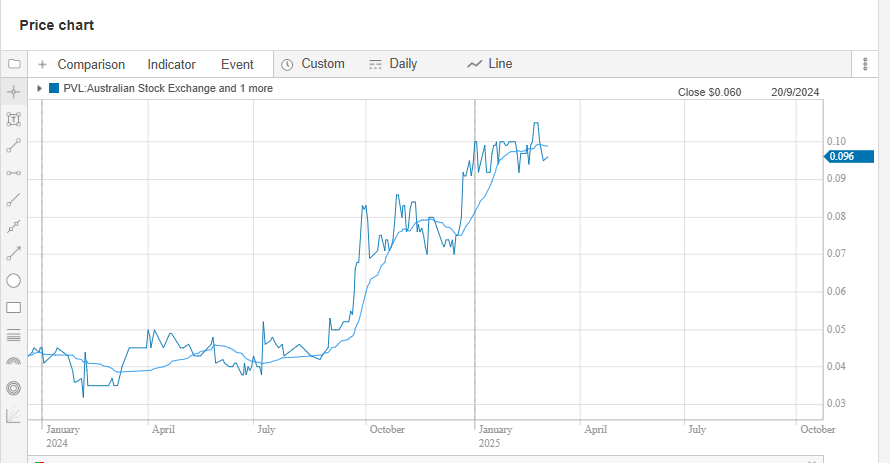
Task: Open the folder icon in toolbar corner
Action: click(x=14, y=64)
